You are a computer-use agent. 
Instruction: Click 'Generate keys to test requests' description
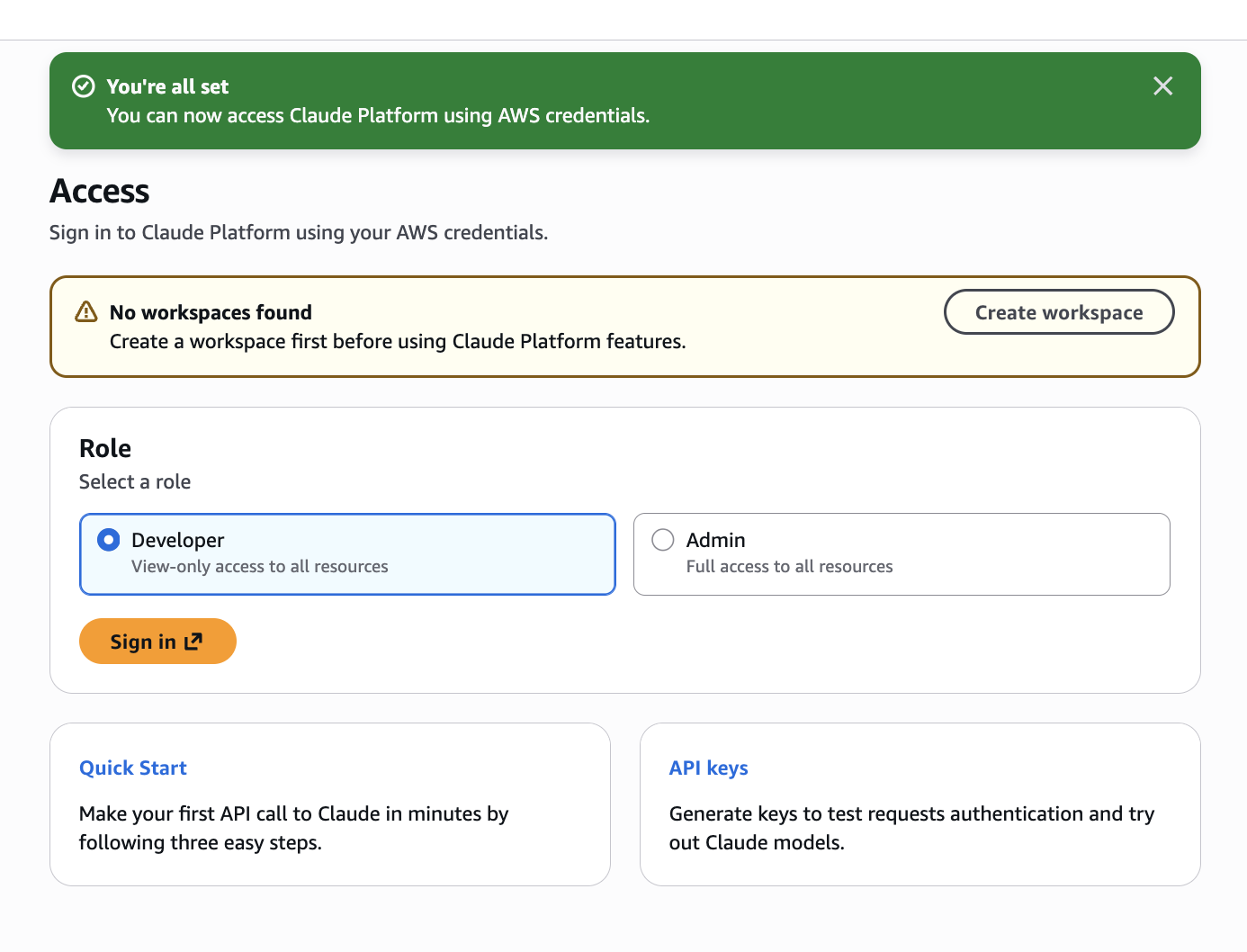click(x=911, y=828)
